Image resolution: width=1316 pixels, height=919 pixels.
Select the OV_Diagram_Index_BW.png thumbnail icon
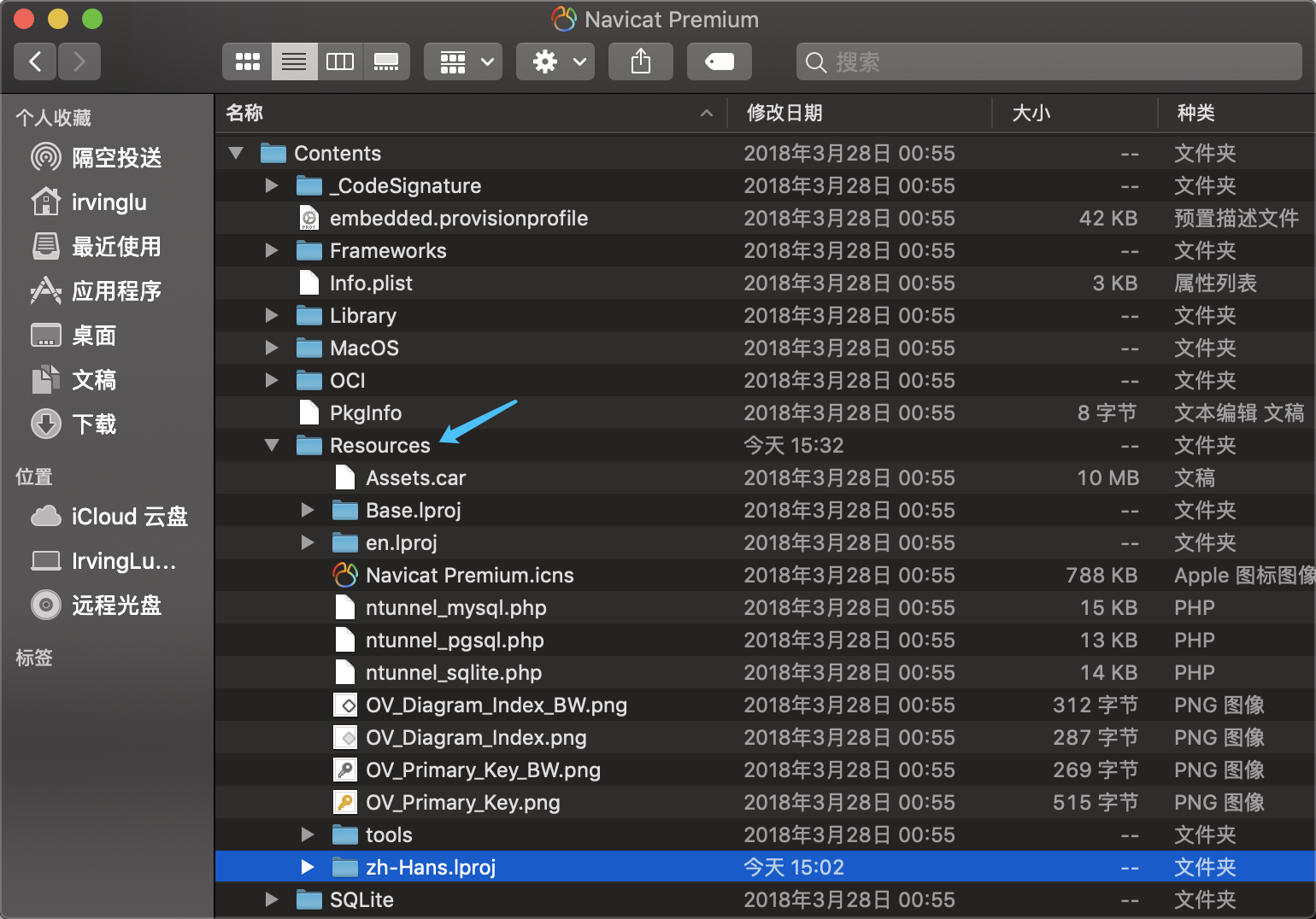[x=345, y=705]
